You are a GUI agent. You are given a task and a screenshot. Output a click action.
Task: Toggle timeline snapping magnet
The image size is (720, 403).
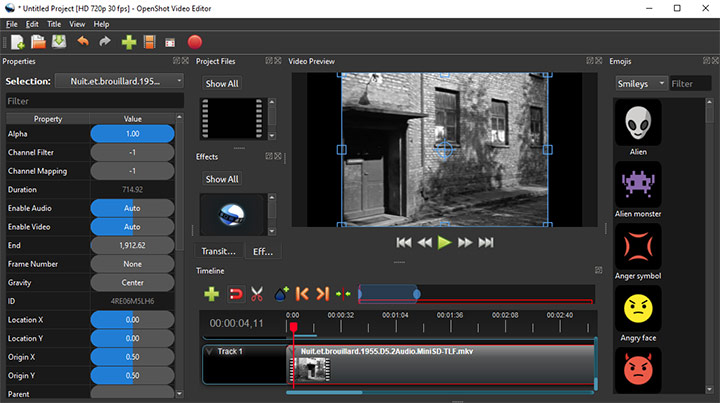pos(236,294)
